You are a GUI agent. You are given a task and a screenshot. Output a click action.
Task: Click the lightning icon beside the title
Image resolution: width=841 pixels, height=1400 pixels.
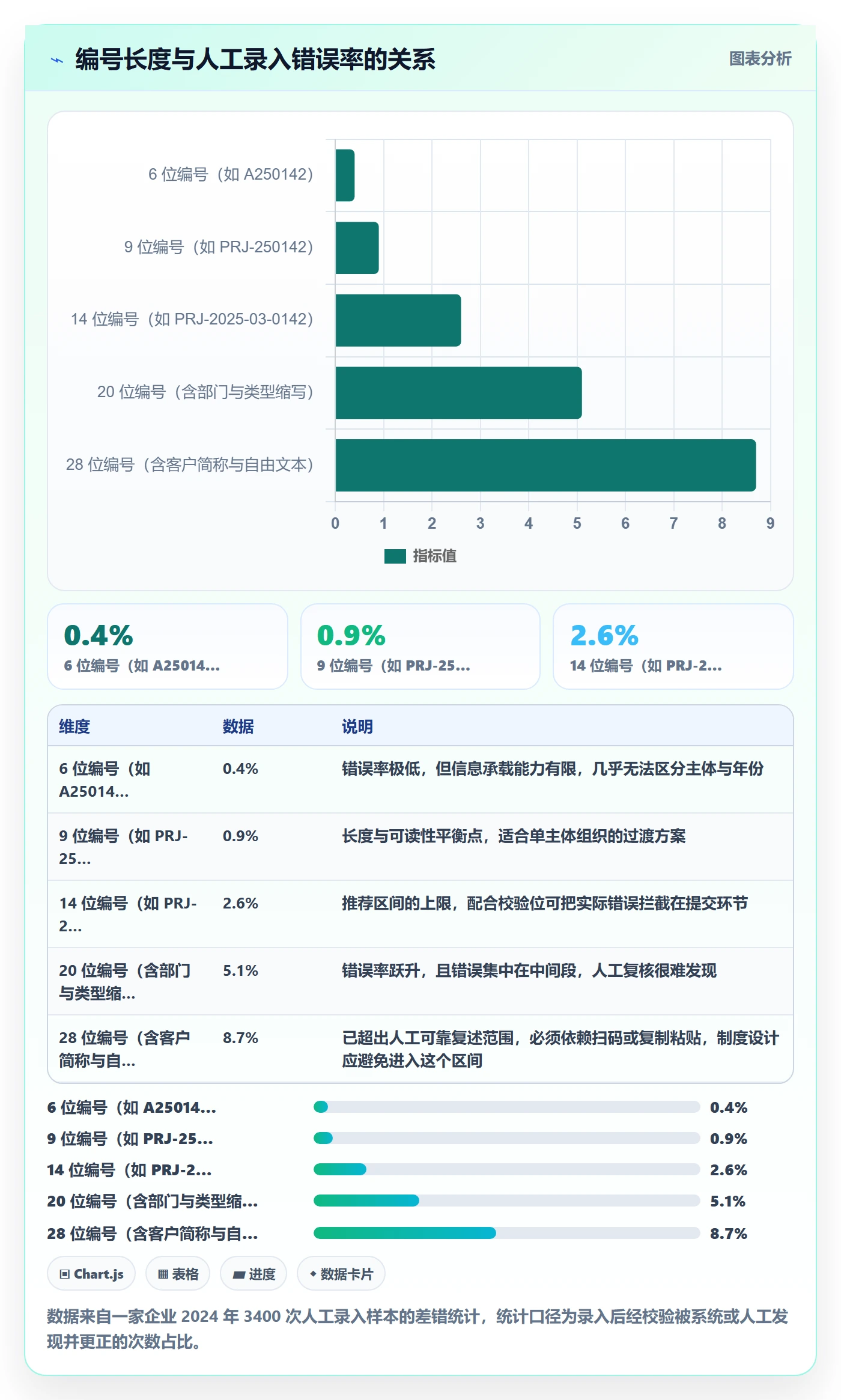tap(57, 60)
